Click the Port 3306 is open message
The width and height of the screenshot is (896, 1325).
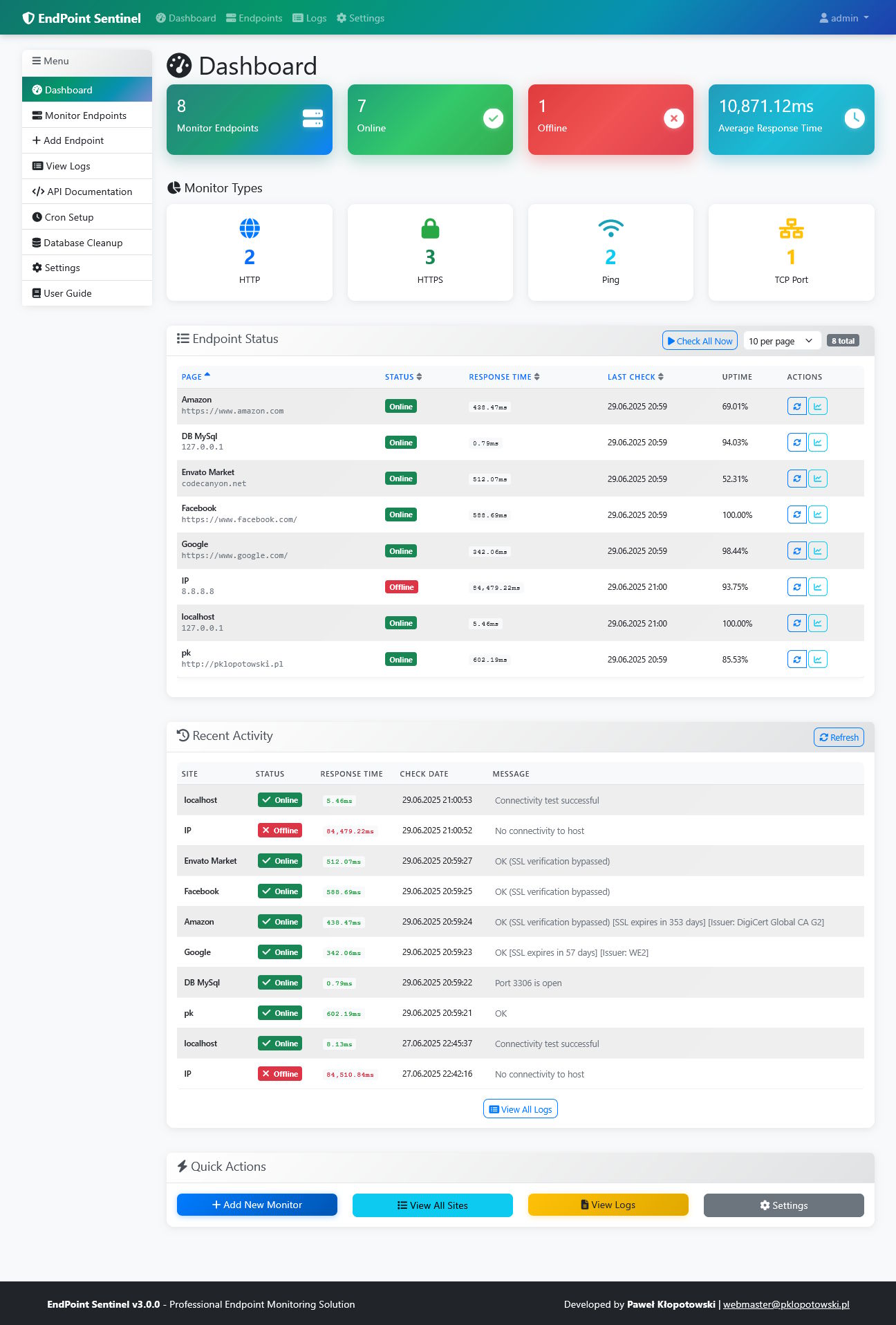pyautogui.click(x=528, y=983)
